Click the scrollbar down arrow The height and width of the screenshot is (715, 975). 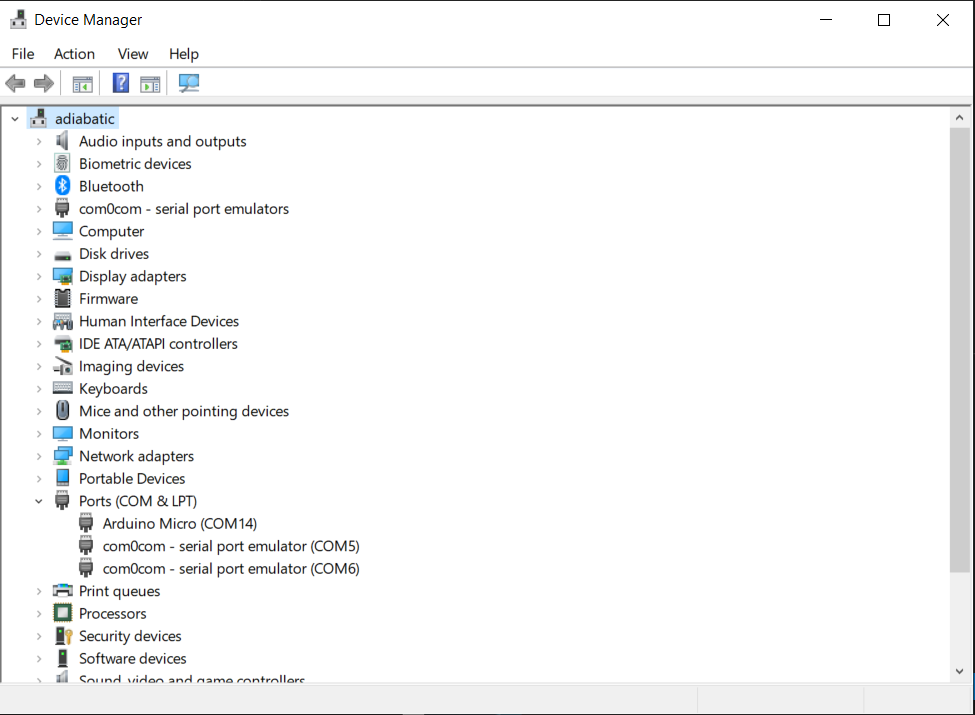959,671
